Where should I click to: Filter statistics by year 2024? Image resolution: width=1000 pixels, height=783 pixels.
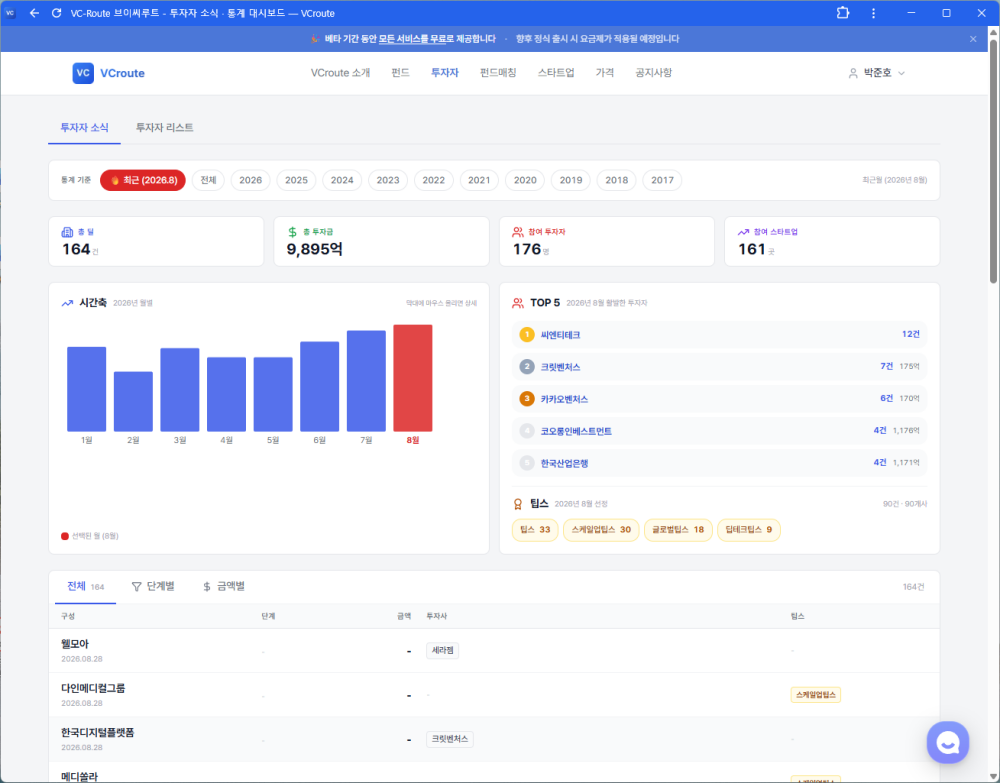click(x=342, y=180)
